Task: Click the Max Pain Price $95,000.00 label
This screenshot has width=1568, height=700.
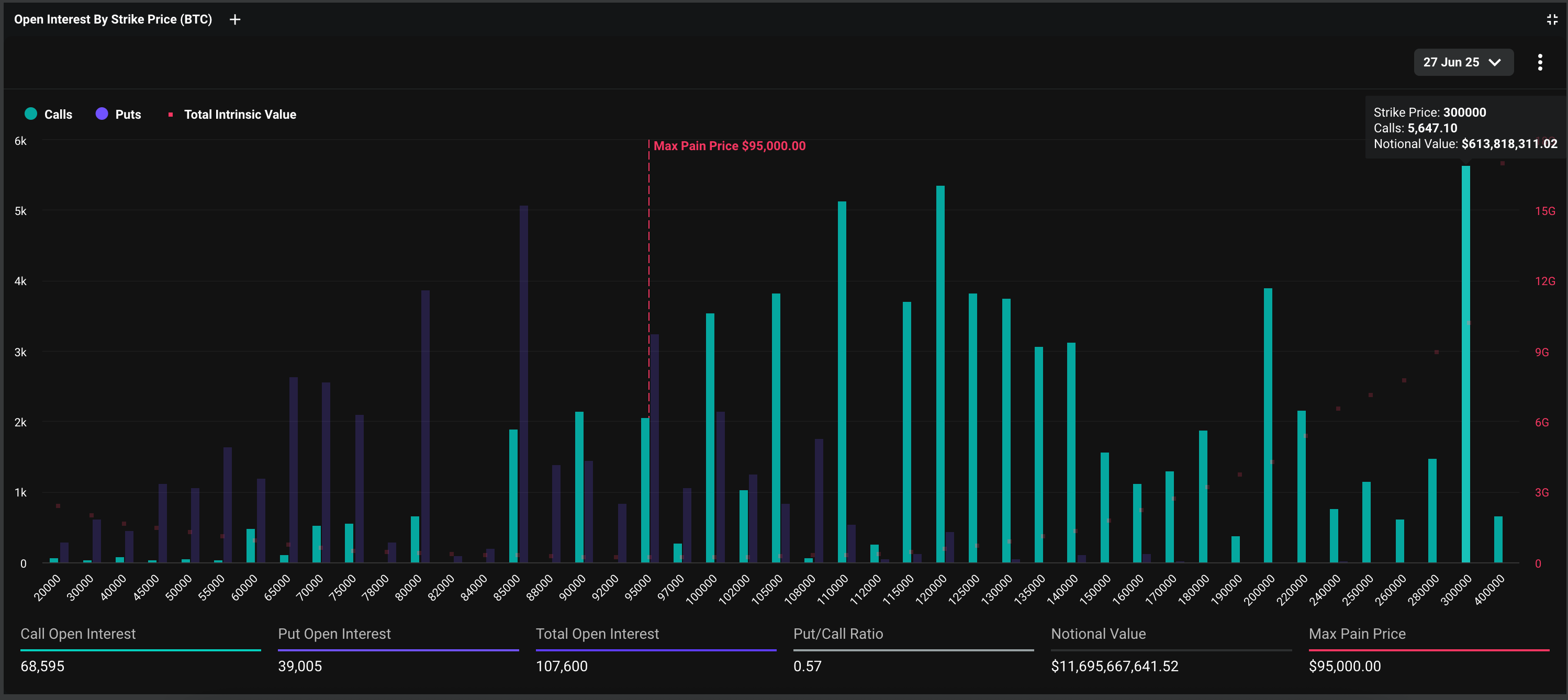Action: pos(729,146)
